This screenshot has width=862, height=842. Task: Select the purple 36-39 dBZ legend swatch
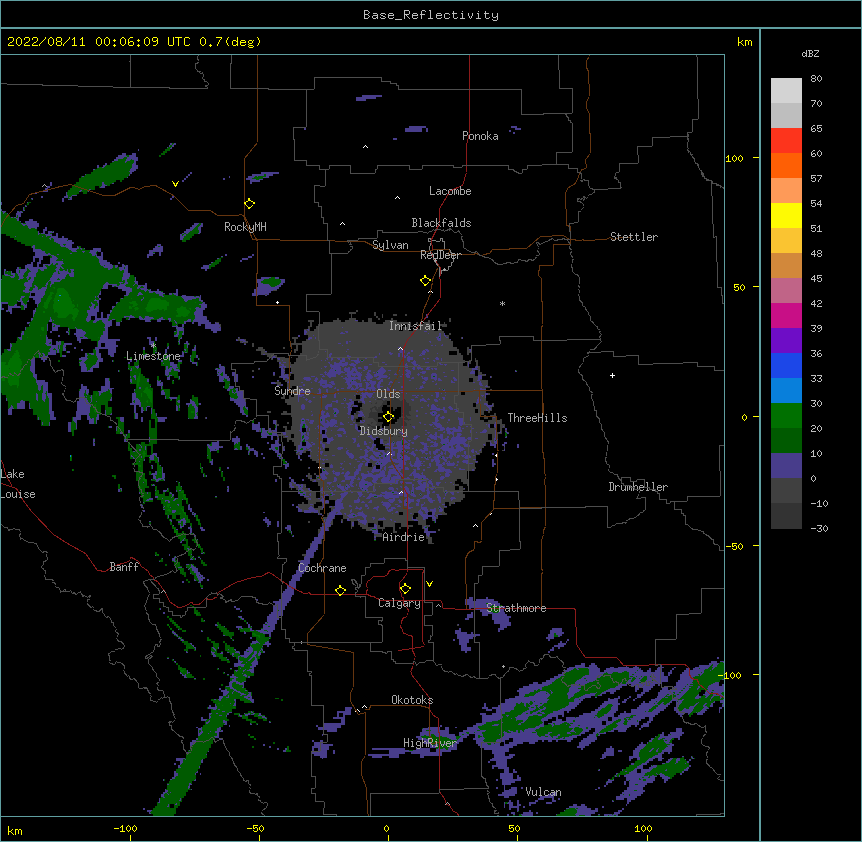click(786, 340)
